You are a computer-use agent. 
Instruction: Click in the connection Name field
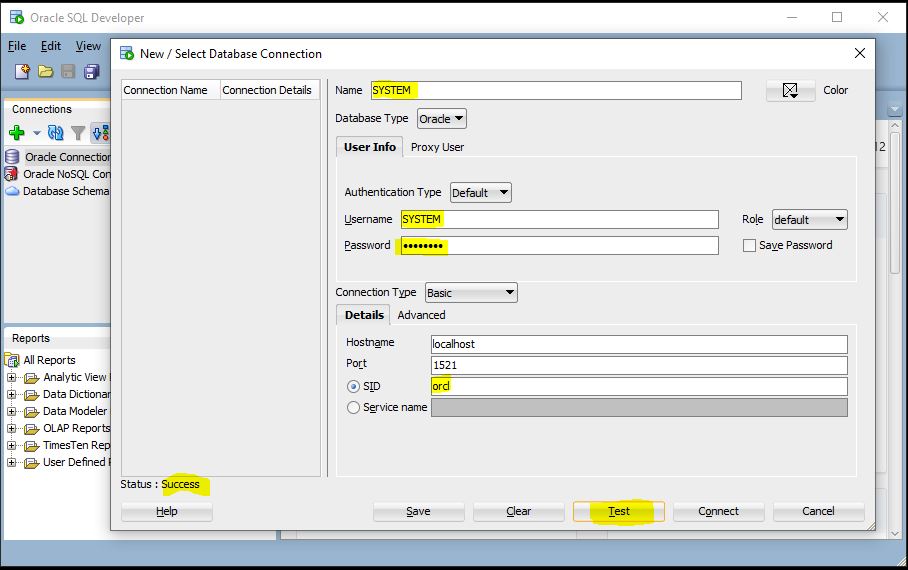point(556,90)
